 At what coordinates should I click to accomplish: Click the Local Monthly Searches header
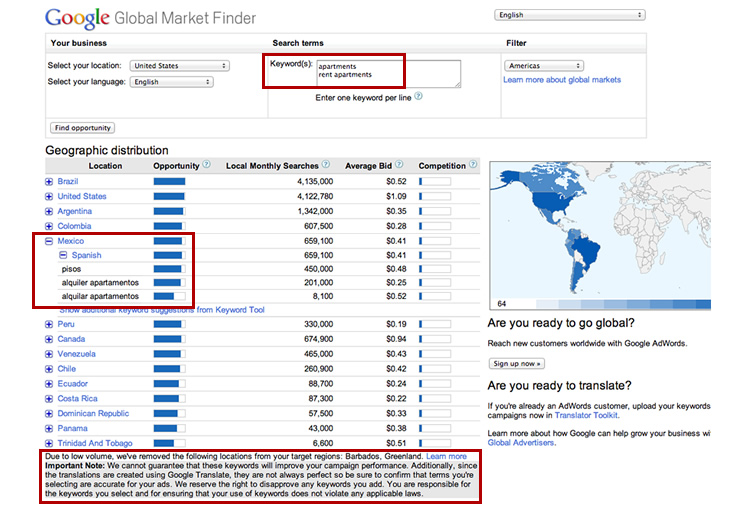(272, 166)
